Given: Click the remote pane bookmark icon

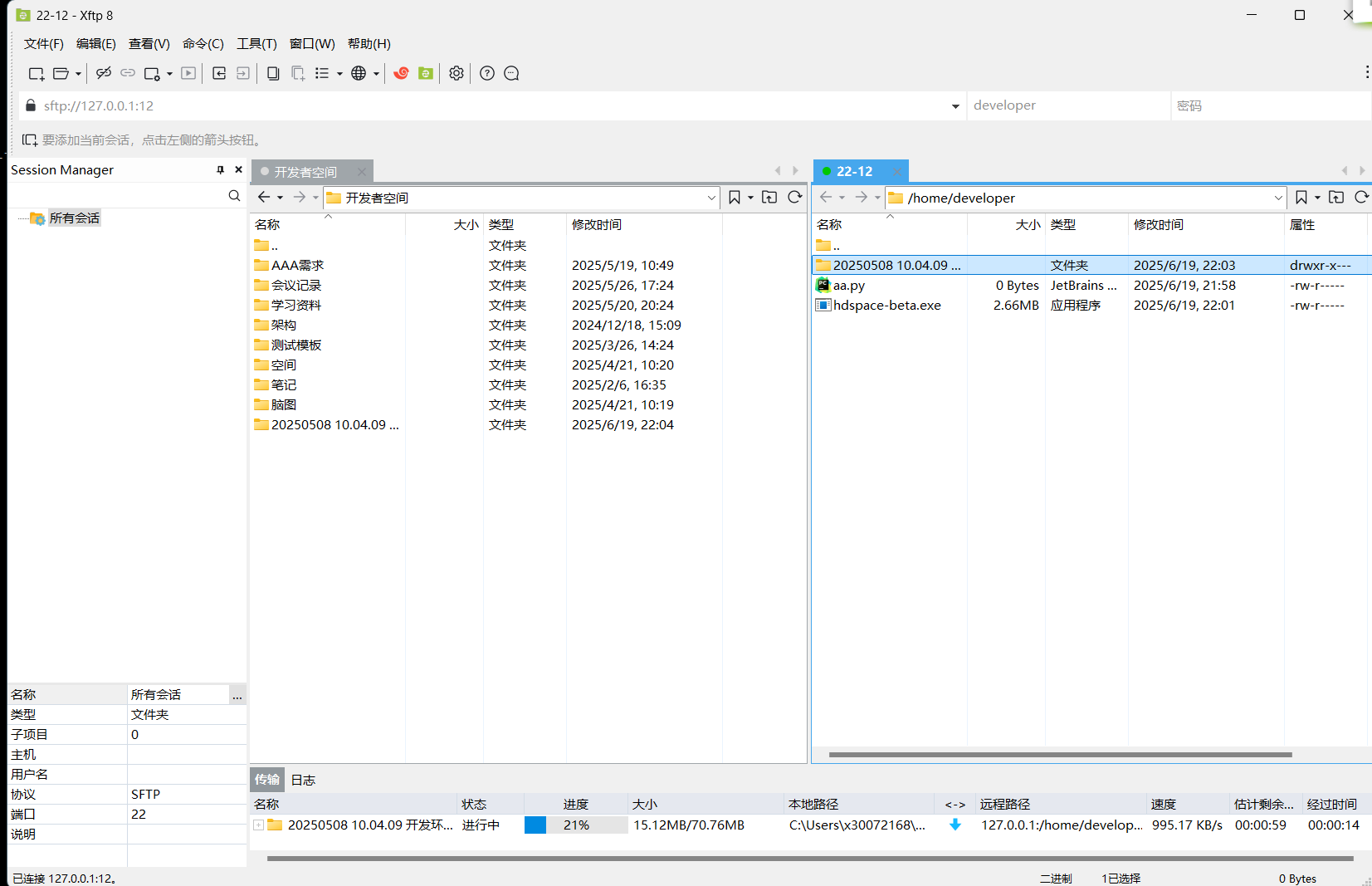Looking at the screenshot, I should 1301,197.
